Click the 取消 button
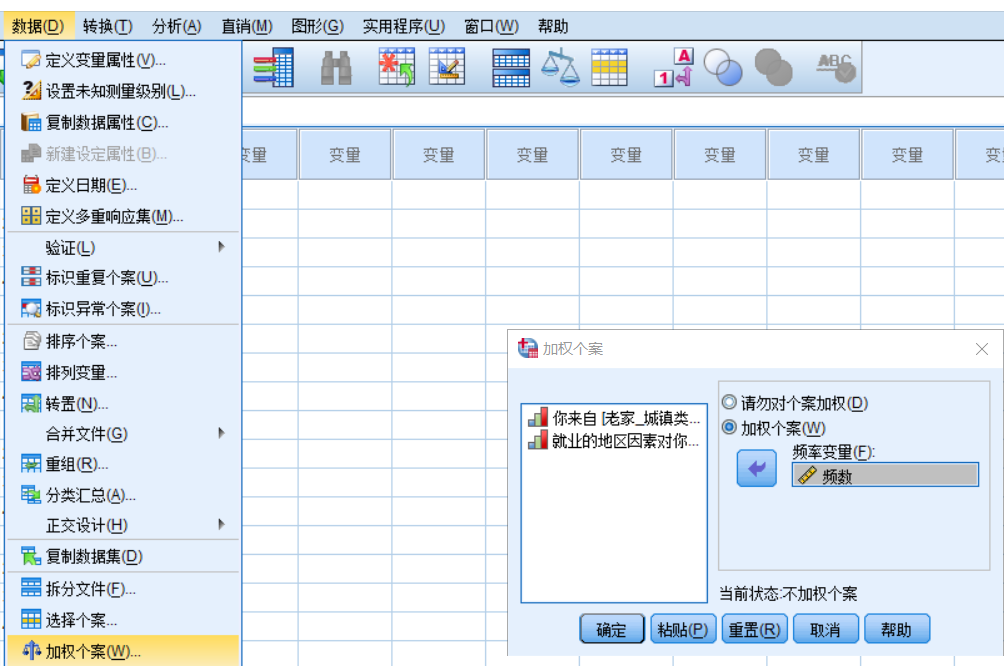The width and height of the screenshot is (1004, 666). pyautogui.click(x=825, y=629)
